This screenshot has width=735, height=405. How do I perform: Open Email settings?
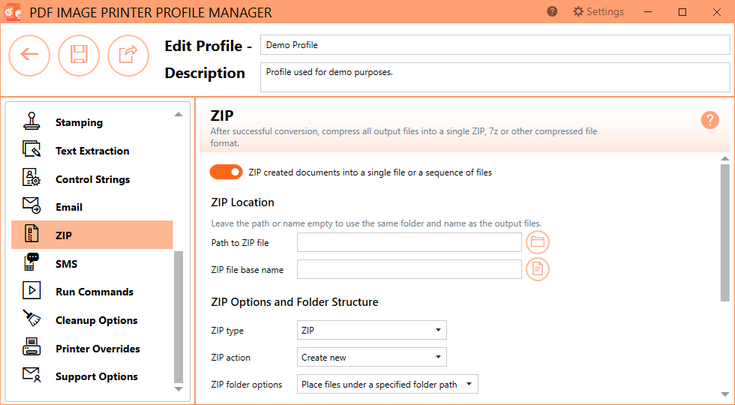(92, 207)
